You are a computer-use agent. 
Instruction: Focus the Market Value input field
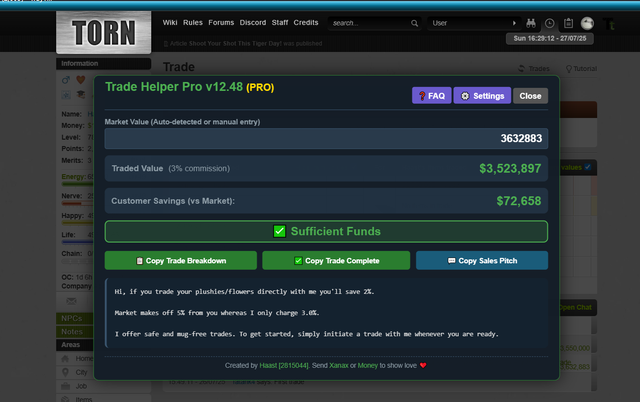326,139
